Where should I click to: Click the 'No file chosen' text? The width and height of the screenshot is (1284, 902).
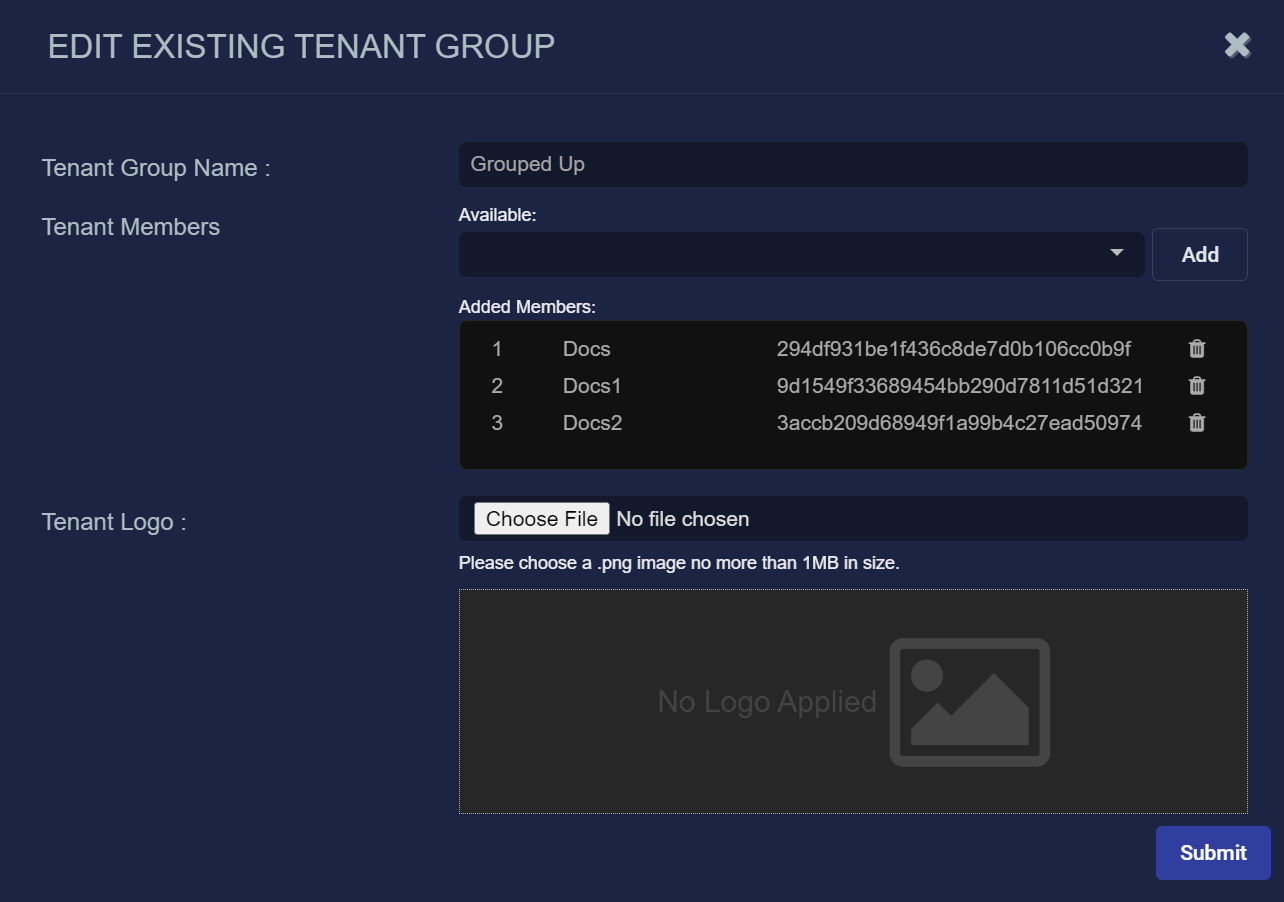[x=682, y=519]
